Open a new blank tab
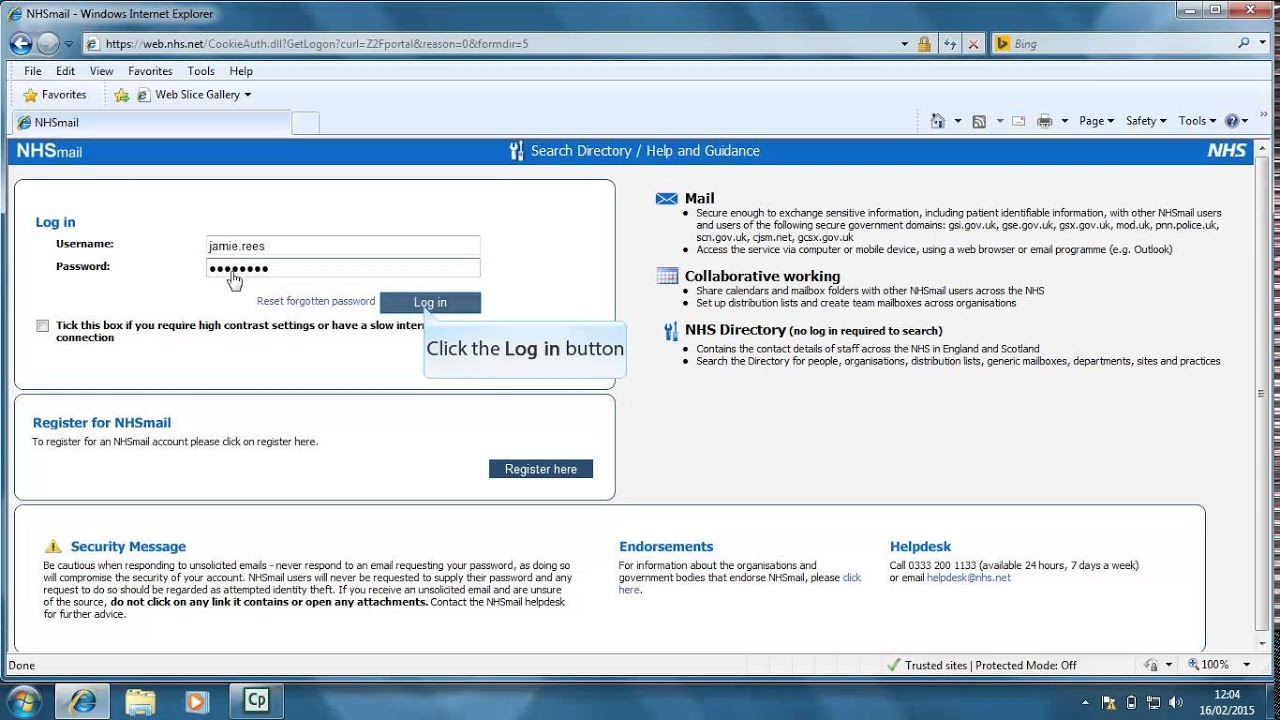This screenshot has width=1280, height=720. [305, 123]
